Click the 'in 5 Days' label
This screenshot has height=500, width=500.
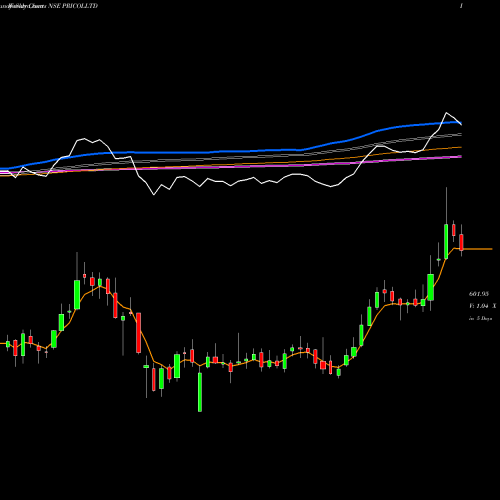[x=480, y=318]
